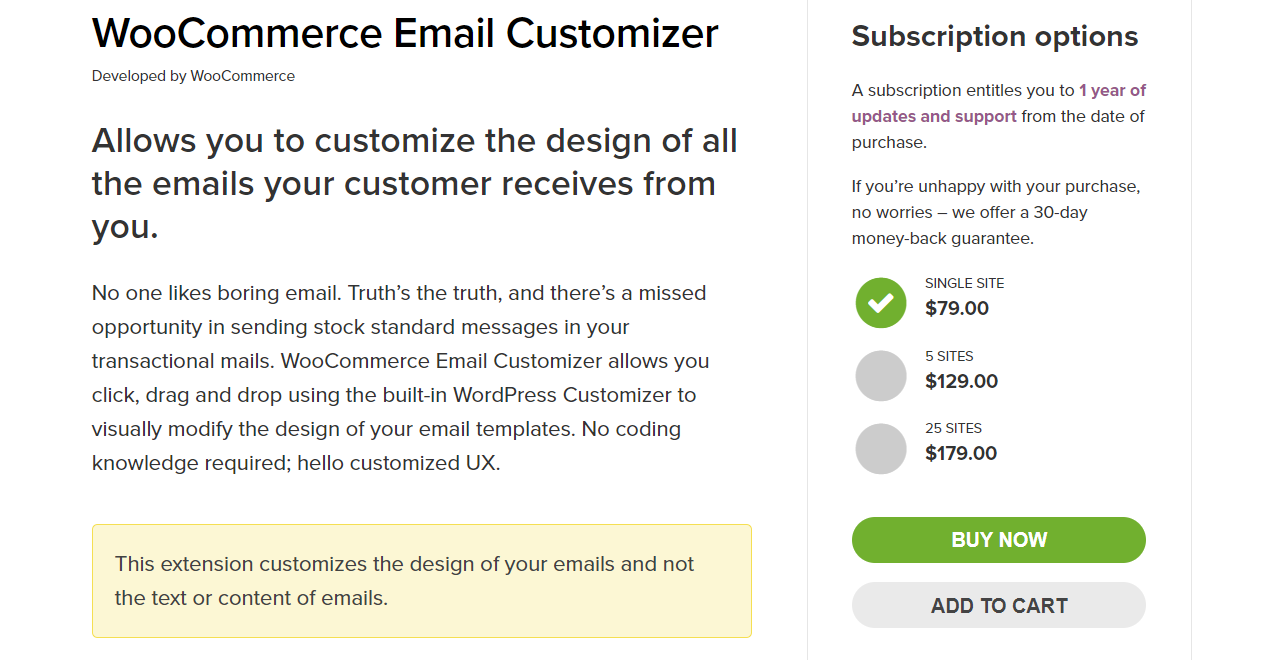
Task: Click the Add to Cart button
Action: pyautogui.click(x=999, y=605)
